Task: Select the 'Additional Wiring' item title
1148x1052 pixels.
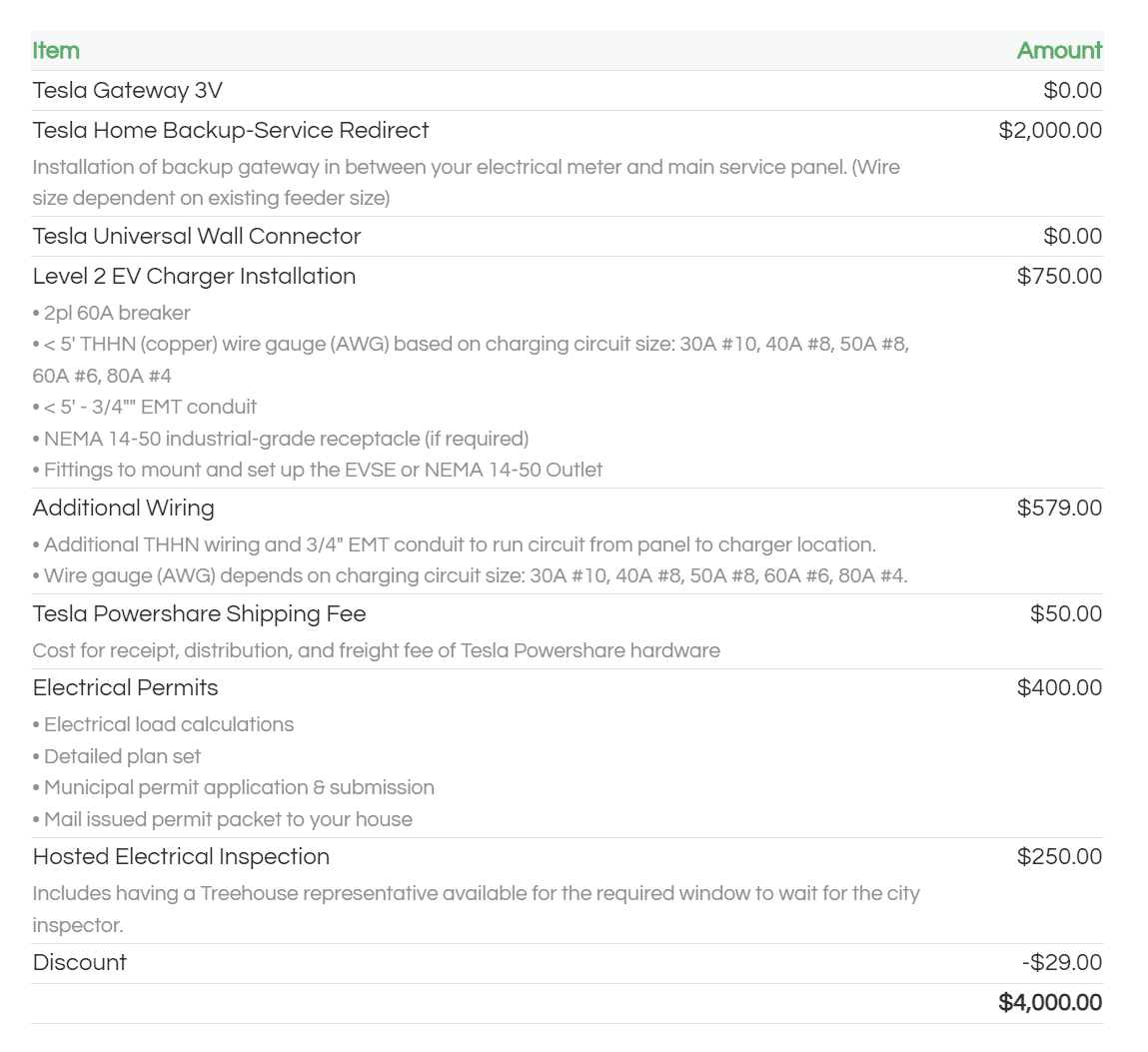Action: coord(124,509)
